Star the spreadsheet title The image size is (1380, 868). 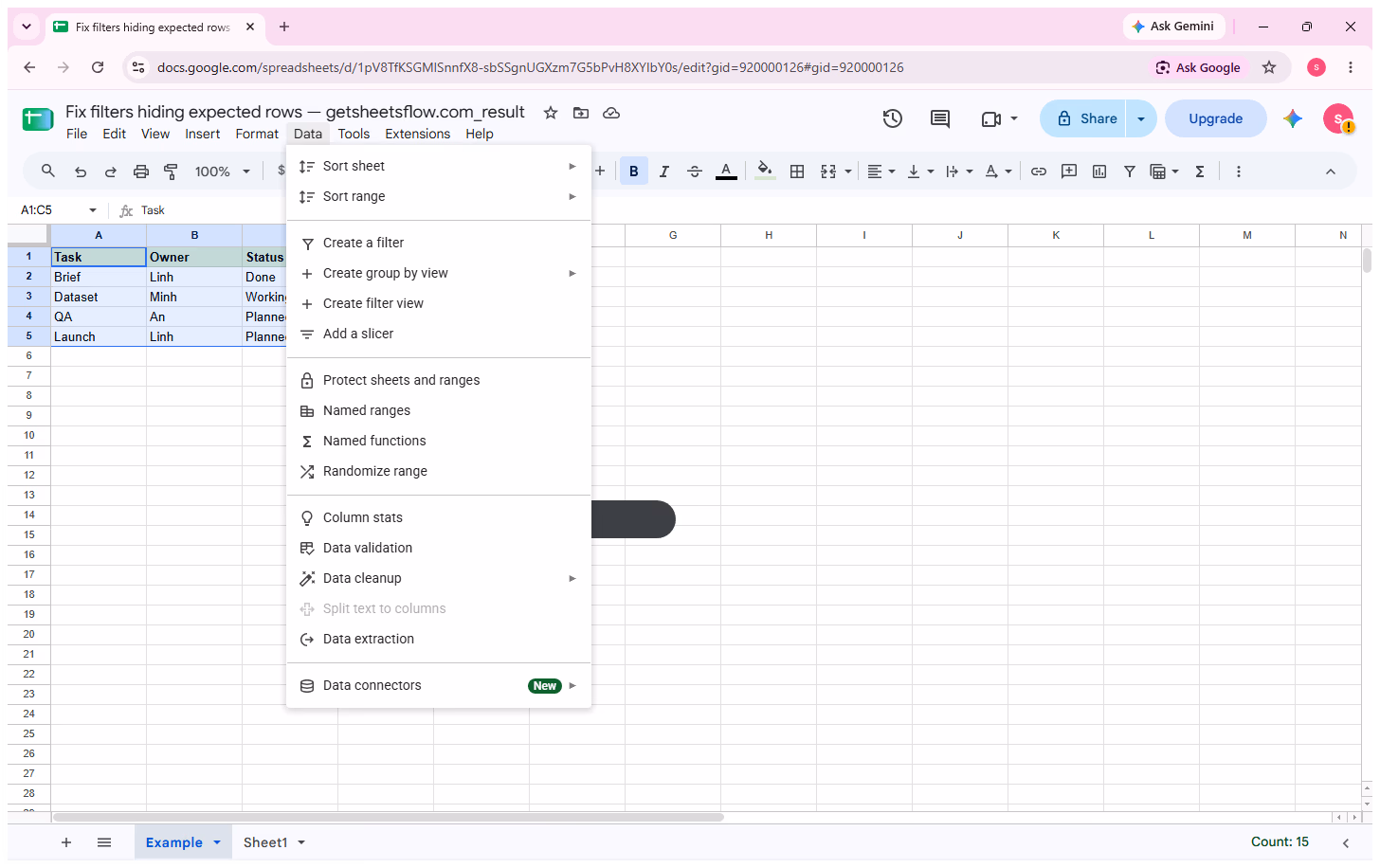[551, 113]
